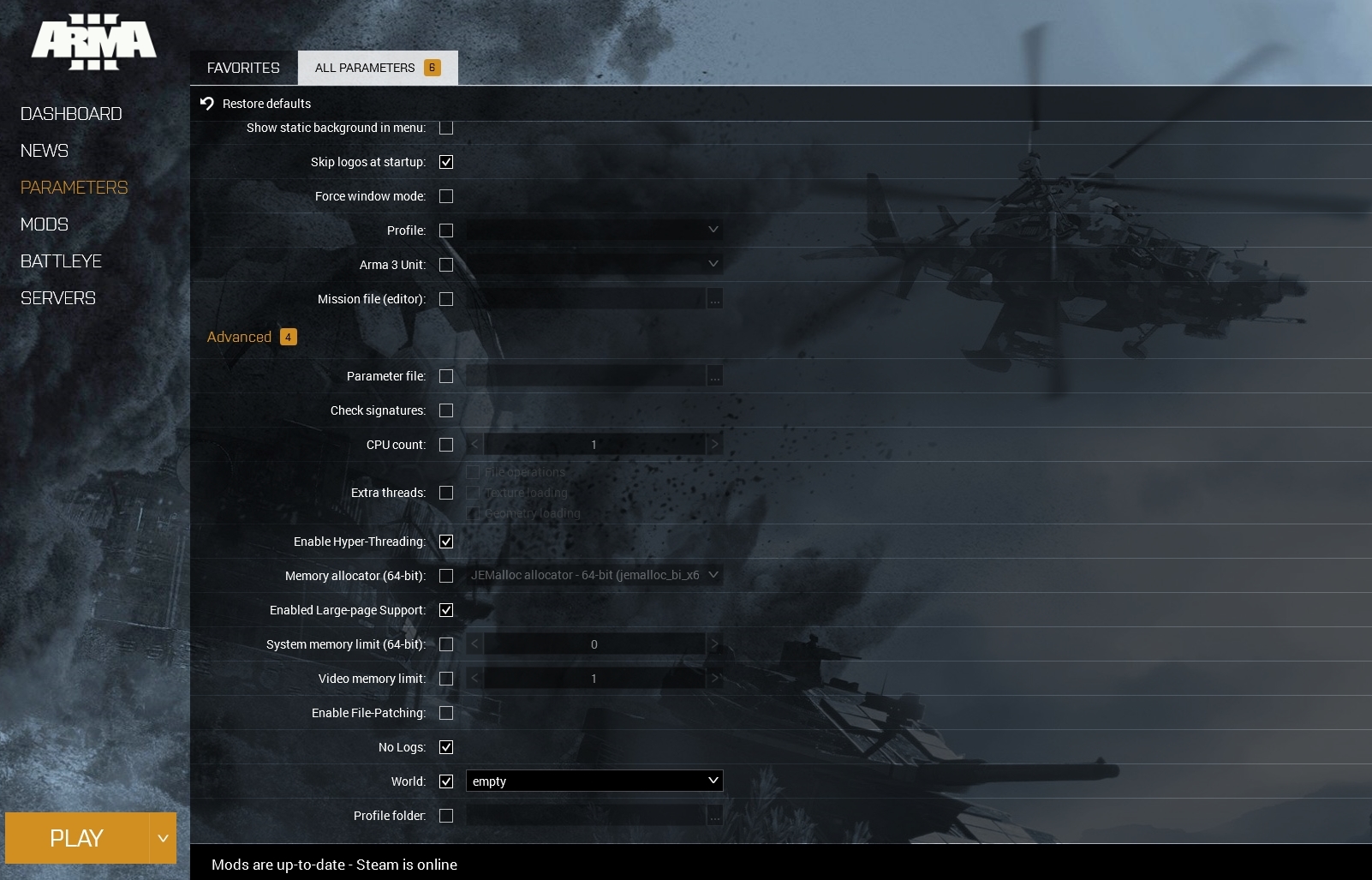Browse for a Profile folder
The height and width of the screenshot is (880, 1372).
pyautogui.click(x=715, y=816)
